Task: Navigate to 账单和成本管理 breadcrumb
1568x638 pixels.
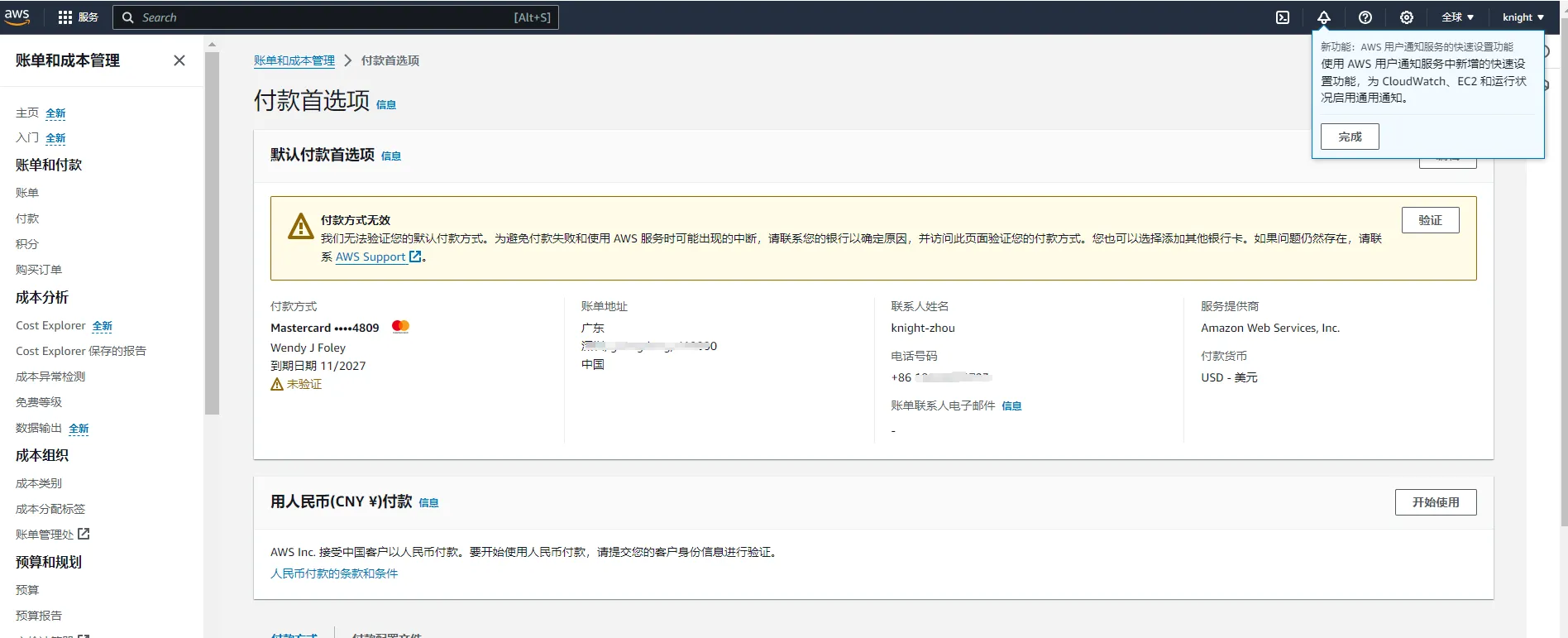Action: [294, 60]
